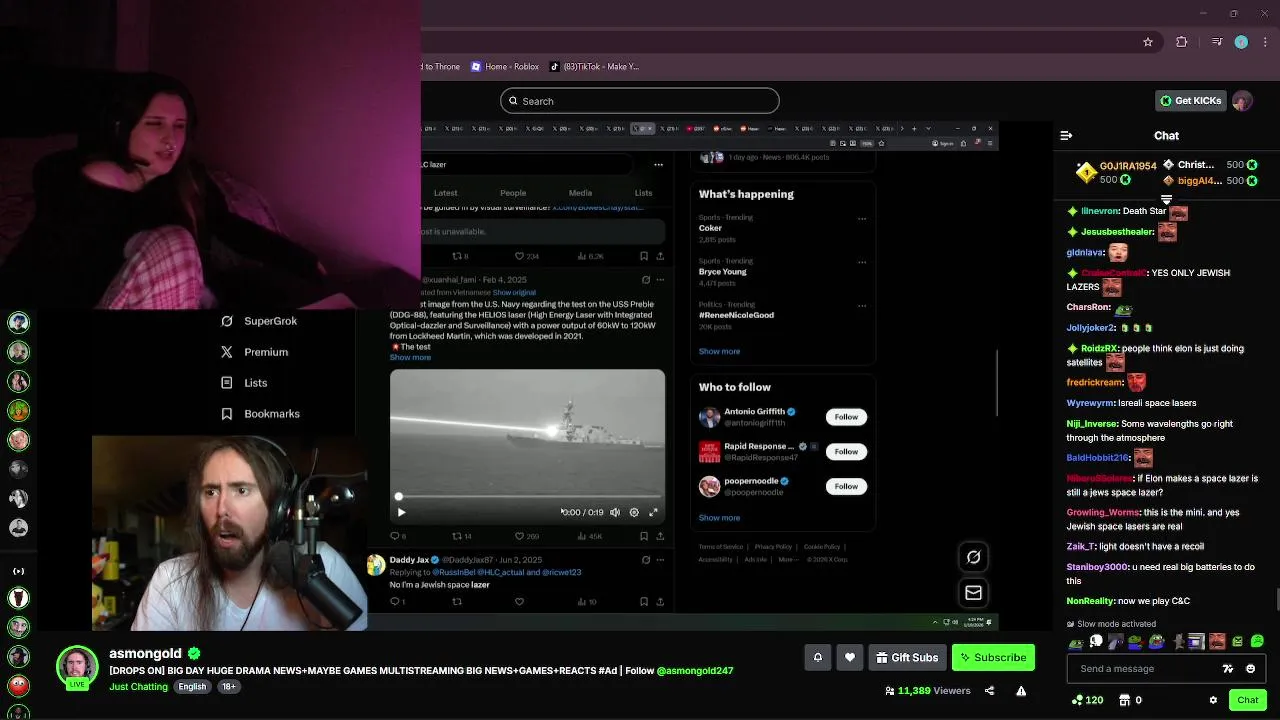Open the Messages envelope floating icon
Screen dimensions: 1280x720
[973, 593]
